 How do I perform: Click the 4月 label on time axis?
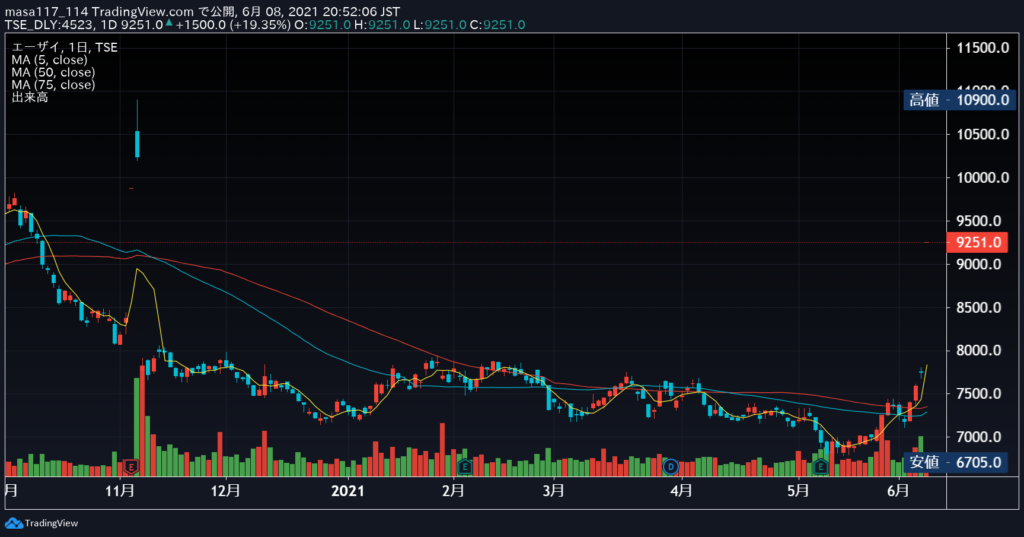(x=681, y=490)
